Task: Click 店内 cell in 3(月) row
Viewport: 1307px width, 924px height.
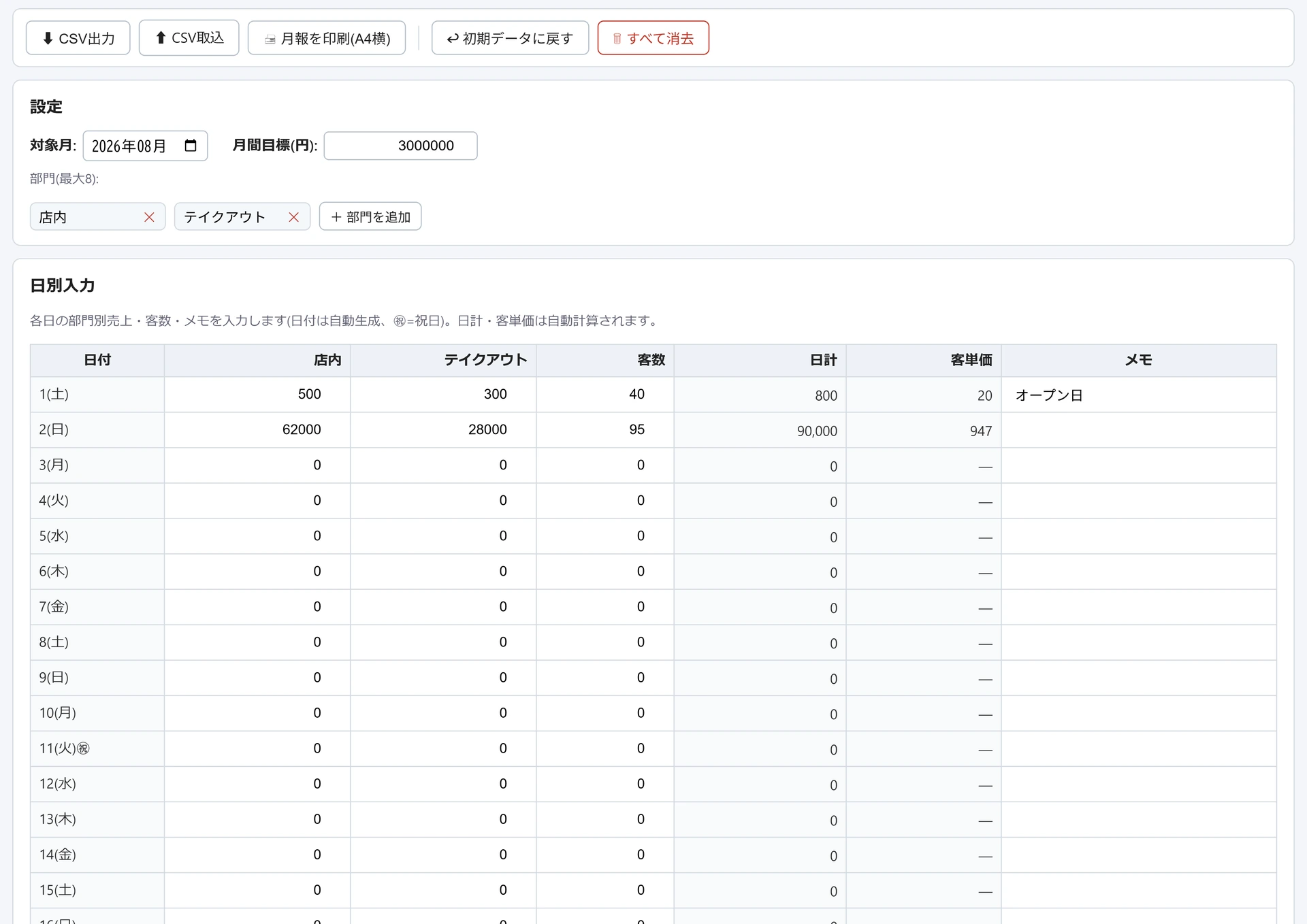Action: point(257,465)
